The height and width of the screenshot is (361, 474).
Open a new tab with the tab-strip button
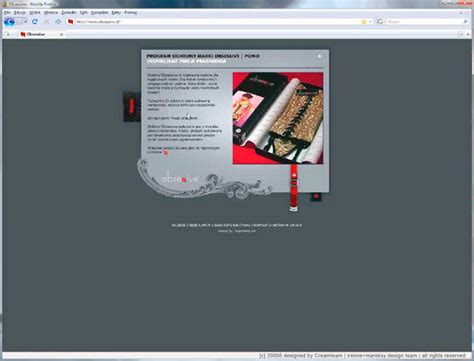(x=7, y=34)
